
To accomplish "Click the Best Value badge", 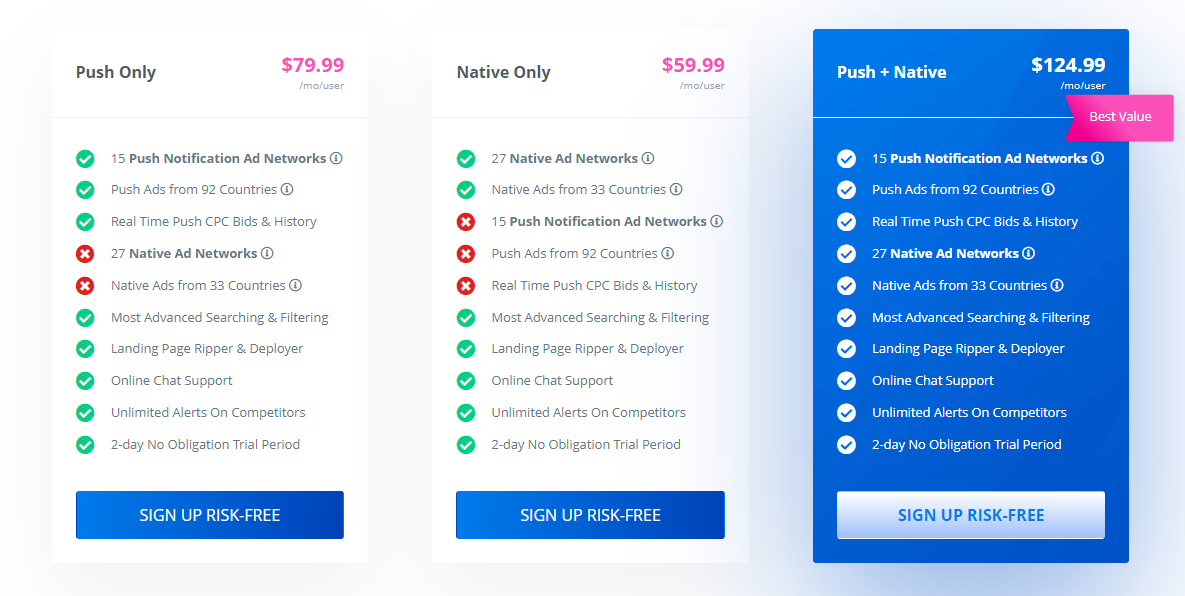I will point(1119,117).
